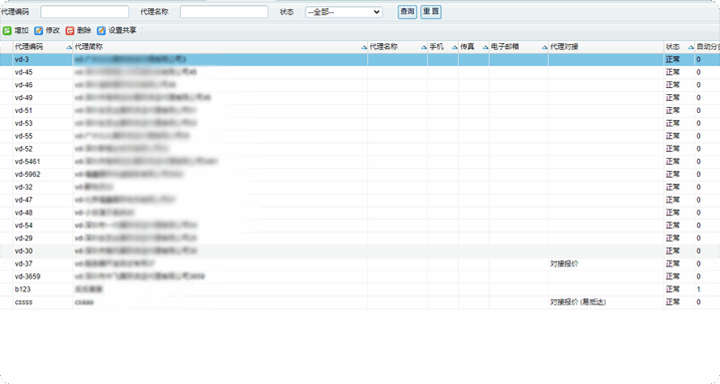720x384 pixels.
Task: Sort by 传真 column arrow
Action: point(485,47)
